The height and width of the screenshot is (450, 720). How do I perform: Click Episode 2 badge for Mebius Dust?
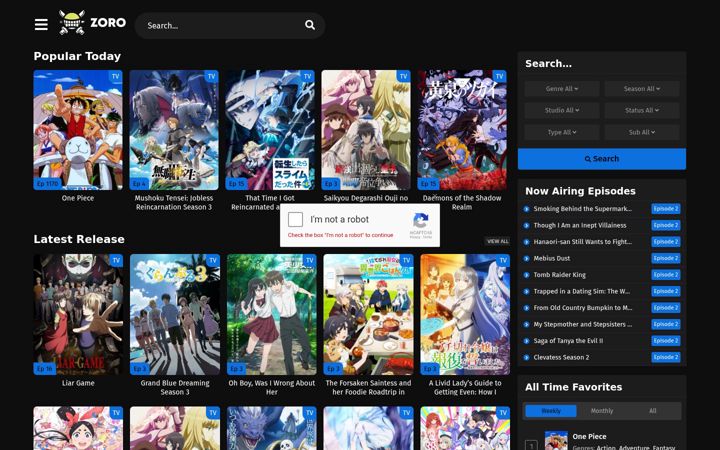pos(666,259)
